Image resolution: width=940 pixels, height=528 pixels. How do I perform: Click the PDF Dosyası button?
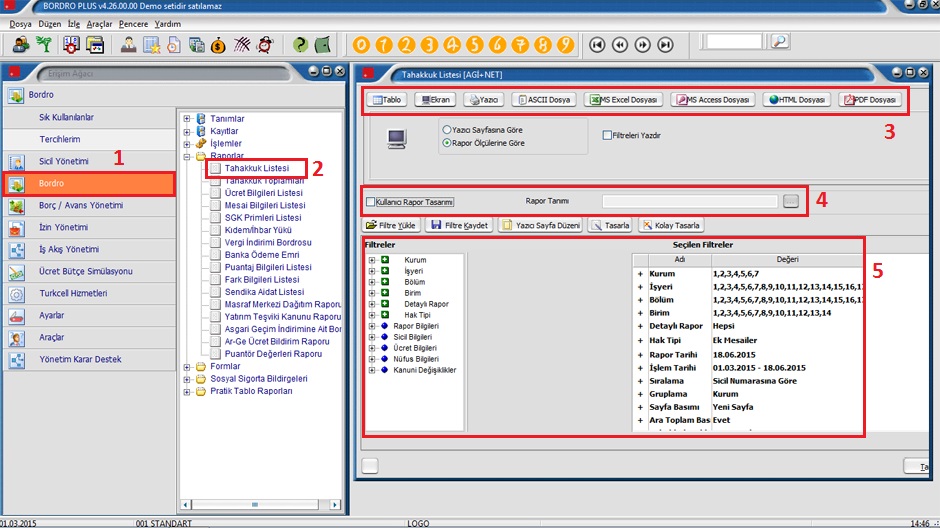[870, 99]
